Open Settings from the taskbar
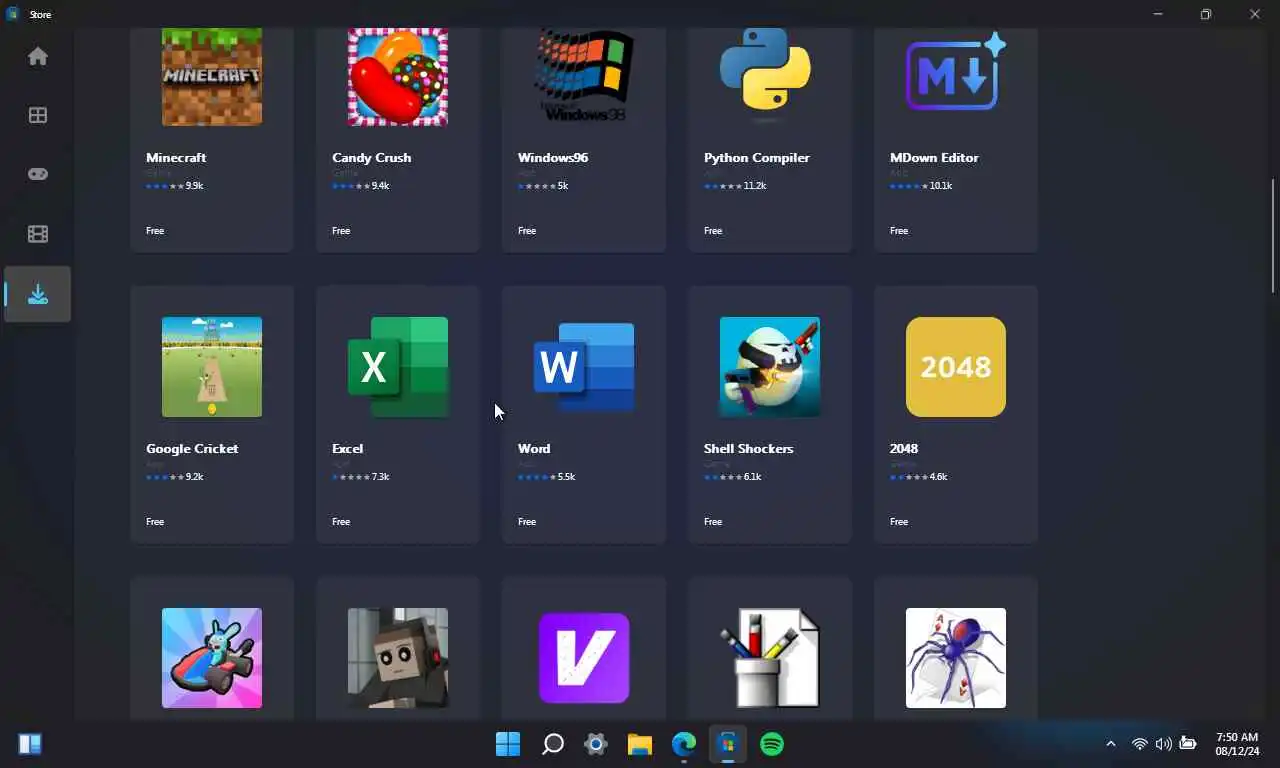The width and height of the screenshot is (1280, 768). 596,744
